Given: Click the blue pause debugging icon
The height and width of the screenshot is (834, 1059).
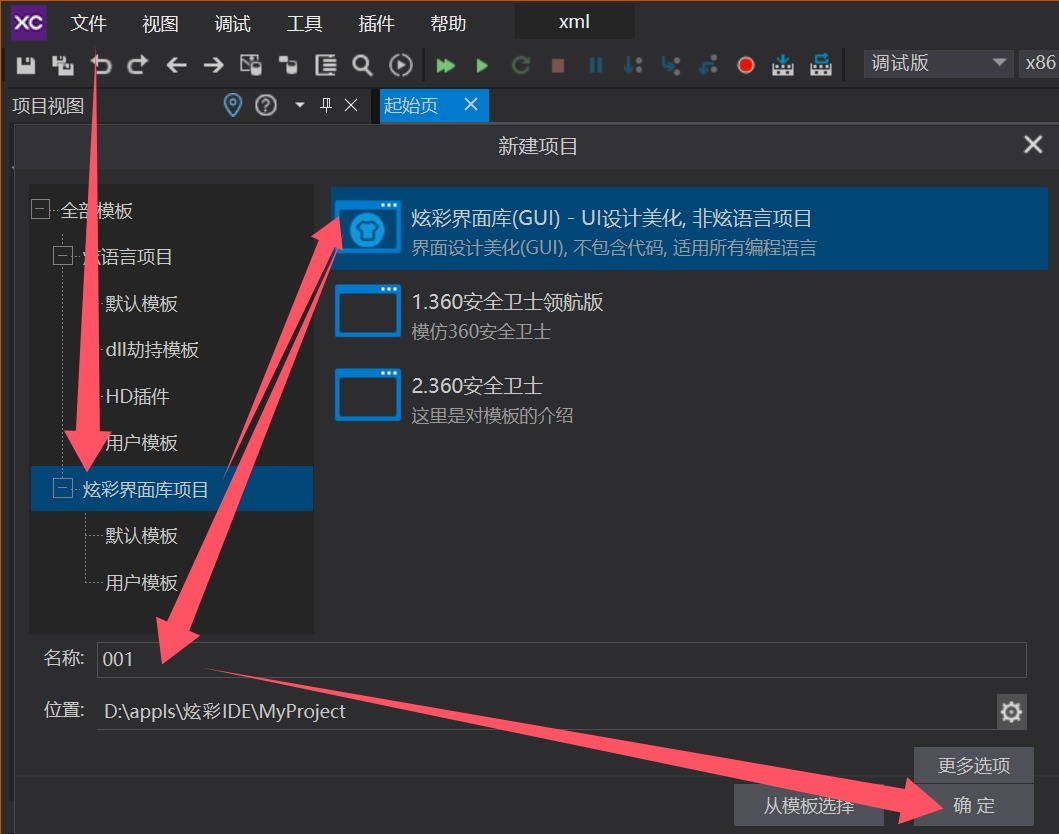Looking at the screenshot, I should point(596,66).
